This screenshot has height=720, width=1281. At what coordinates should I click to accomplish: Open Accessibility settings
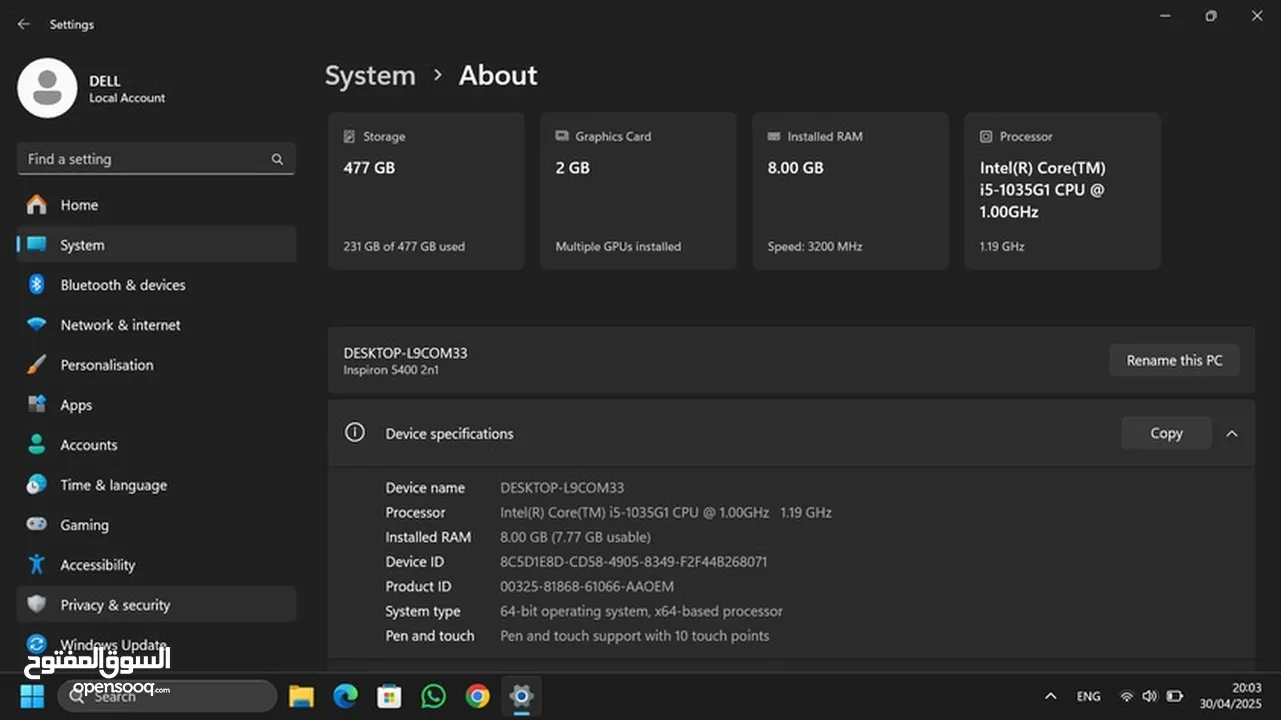156,565
